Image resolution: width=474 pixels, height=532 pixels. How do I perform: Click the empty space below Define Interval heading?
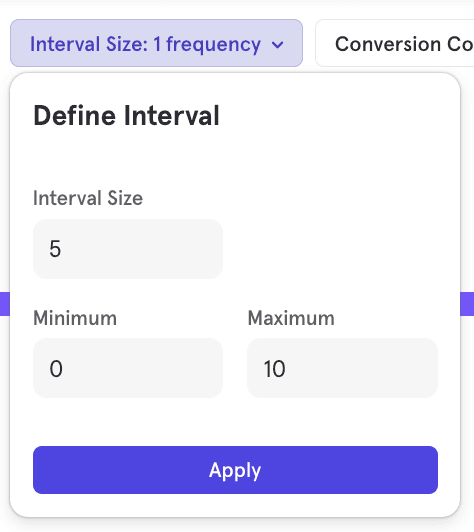point(235,156)
